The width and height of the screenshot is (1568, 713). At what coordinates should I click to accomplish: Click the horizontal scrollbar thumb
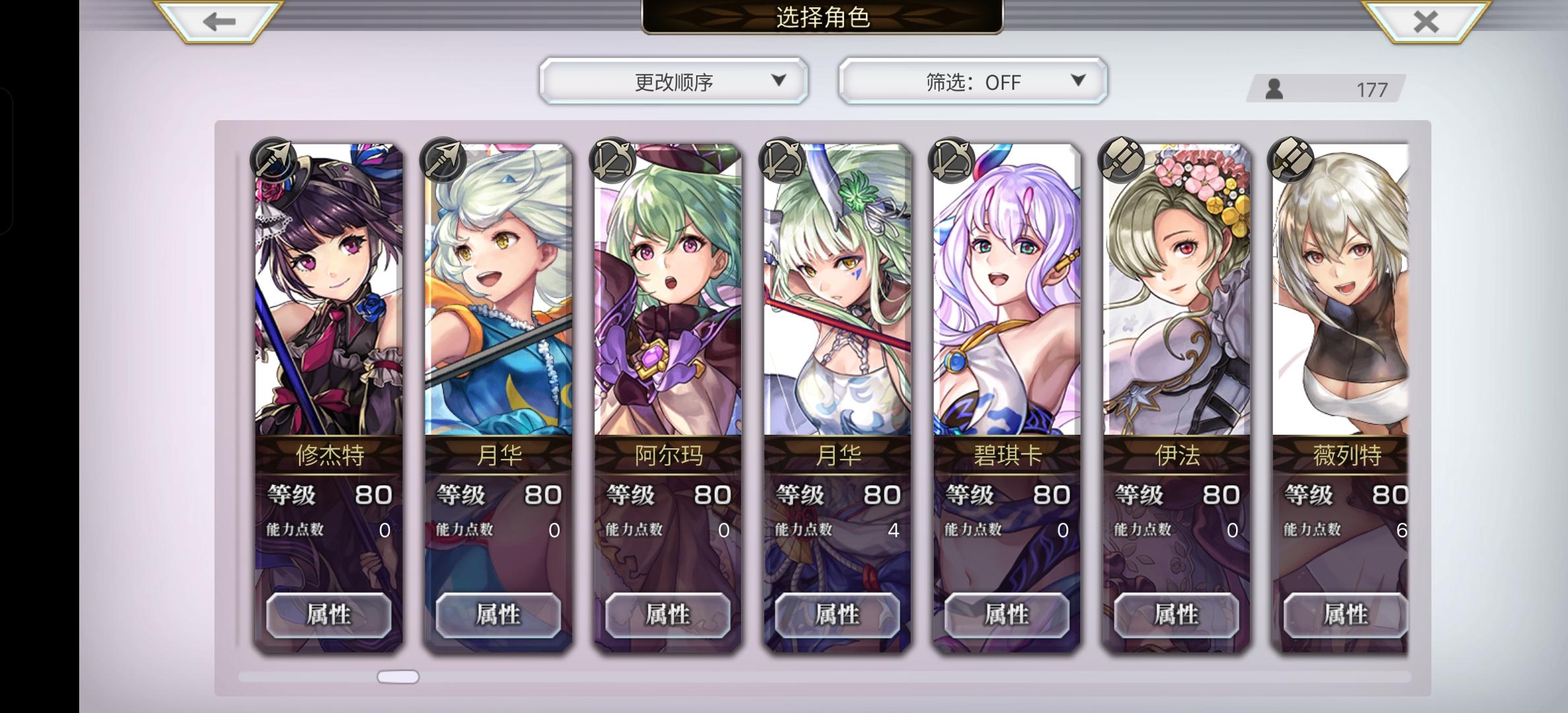(398, 677)
